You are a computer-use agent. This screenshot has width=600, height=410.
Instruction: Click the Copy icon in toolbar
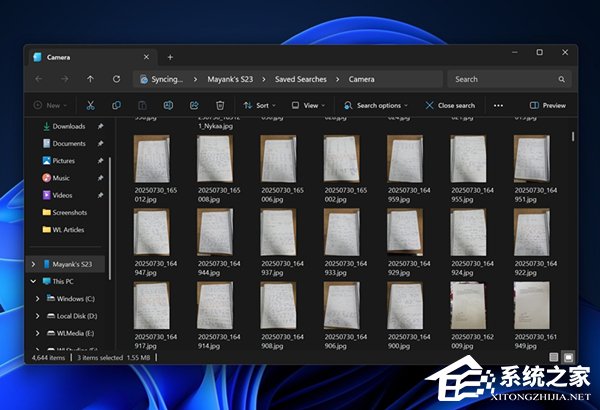[116, 105]
